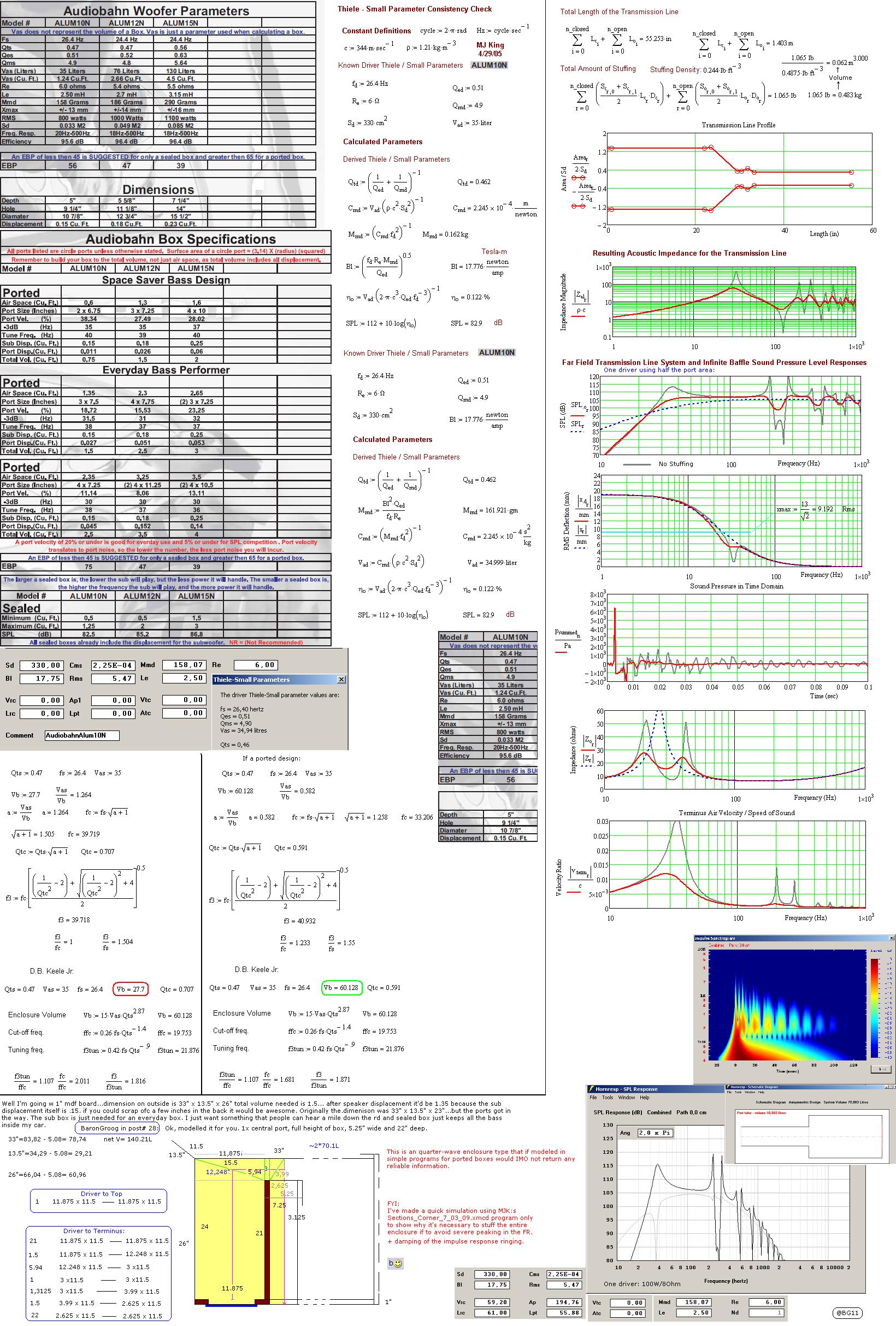896x1326 pixels.
Task: Click button below color scale in Impulse Spectrogram
Action: point(882,1069)
